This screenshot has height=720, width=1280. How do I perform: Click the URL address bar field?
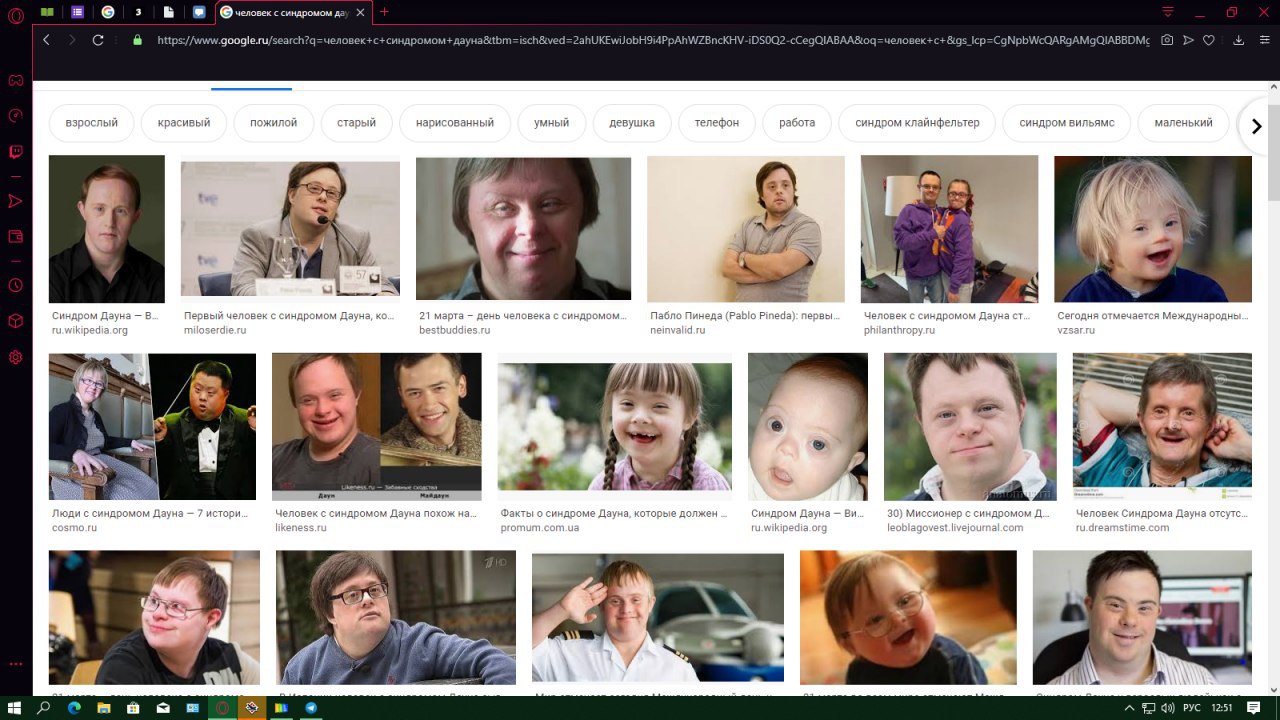click(653, 40)
